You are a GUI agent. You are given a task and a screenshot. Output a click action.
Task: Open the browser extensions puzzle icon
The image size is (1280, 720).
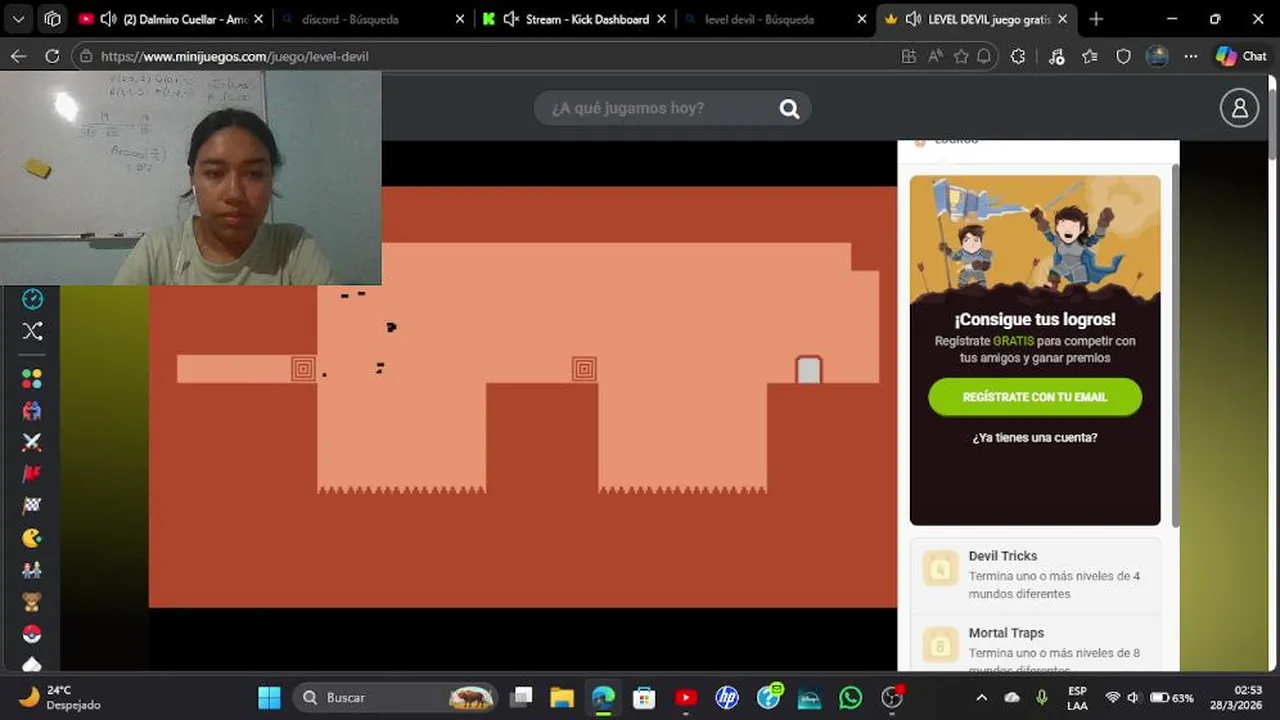1018,57
